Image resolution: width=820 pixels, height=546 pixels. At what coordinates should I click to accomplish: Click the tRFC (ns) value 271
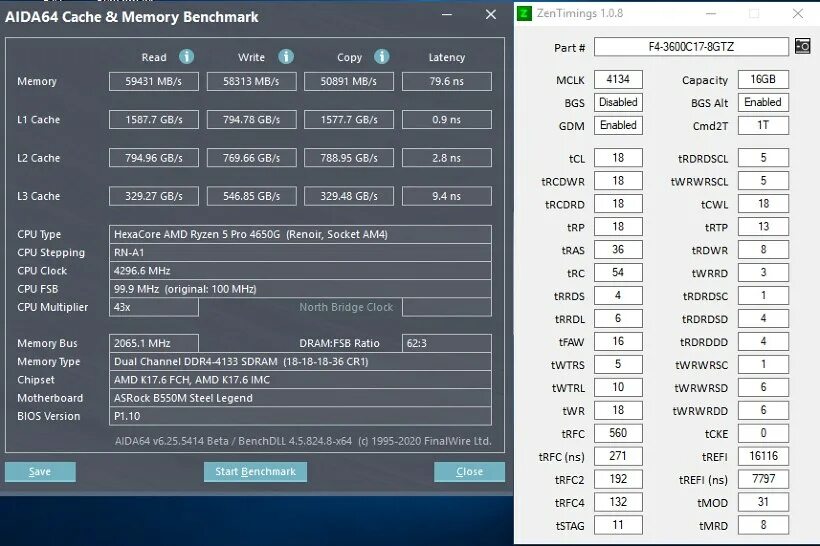pyautogui.click(x=618, y=457)
